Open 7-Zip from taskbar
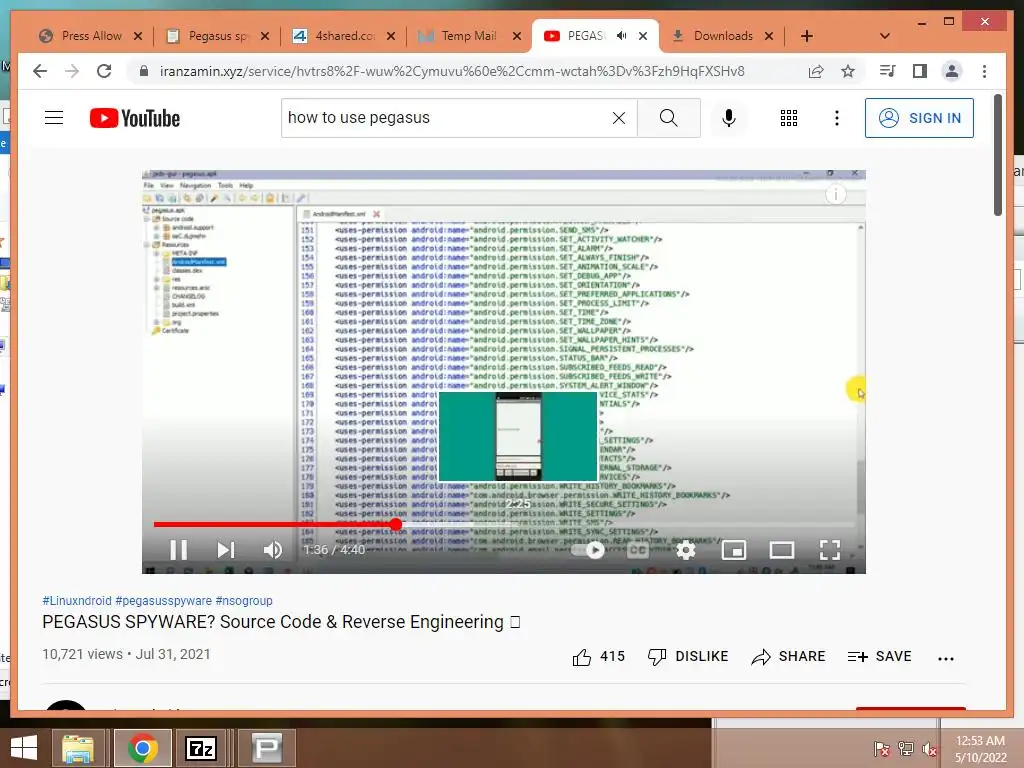This screenshot has height=768, width=1024. coord(200,748)
